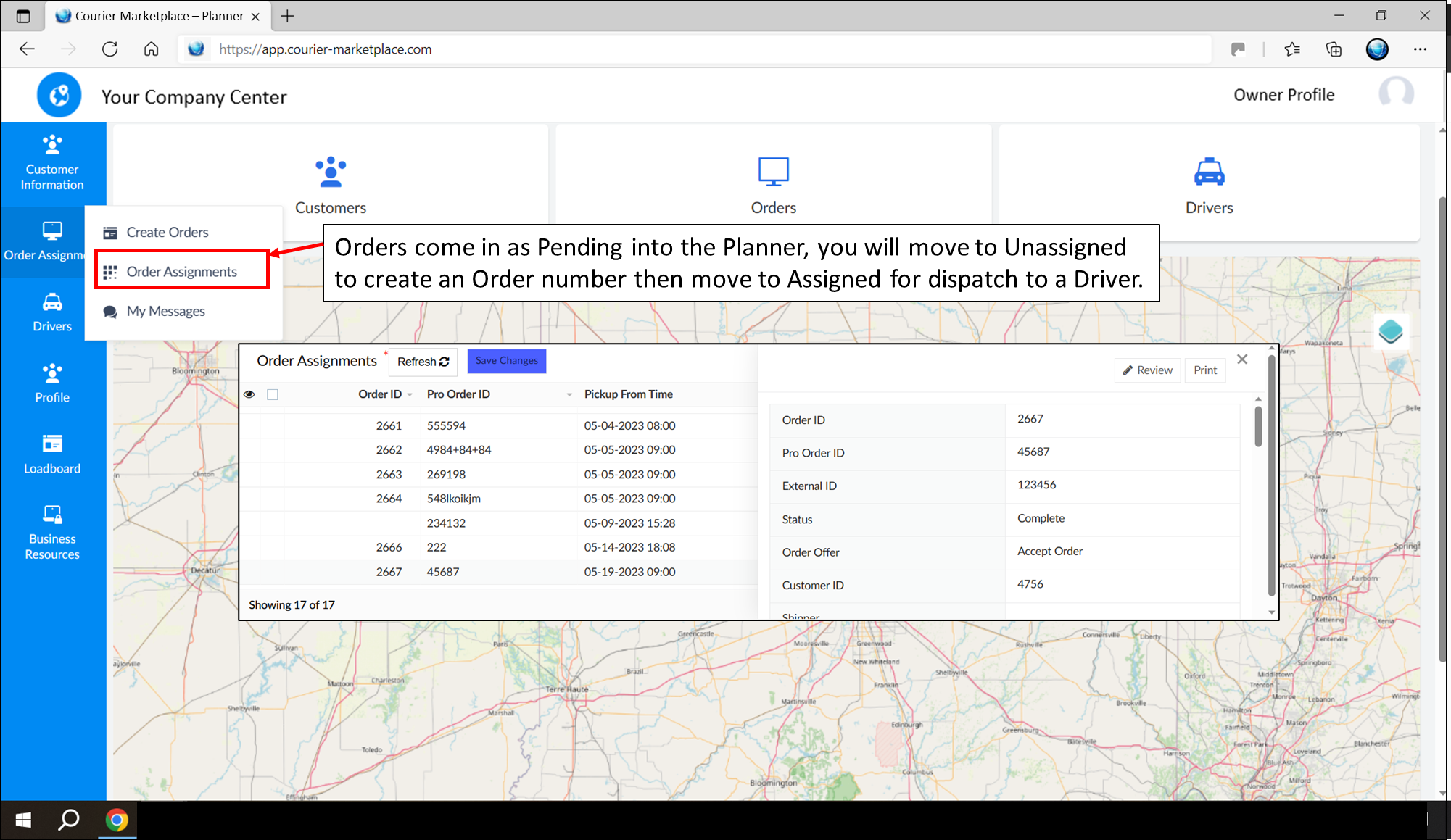The image size is (1451, 840).
Task: Click the order details panel scrollbar
Action: (1258, 427)
